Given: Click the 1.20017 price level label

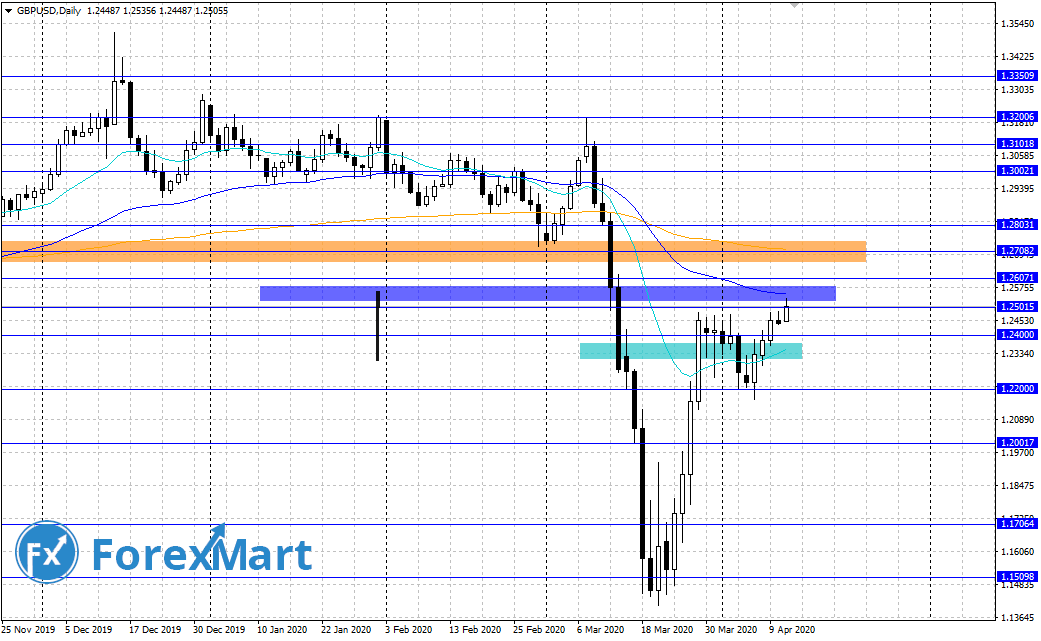Looking at the screenshot, I should tap(1017, 442).
